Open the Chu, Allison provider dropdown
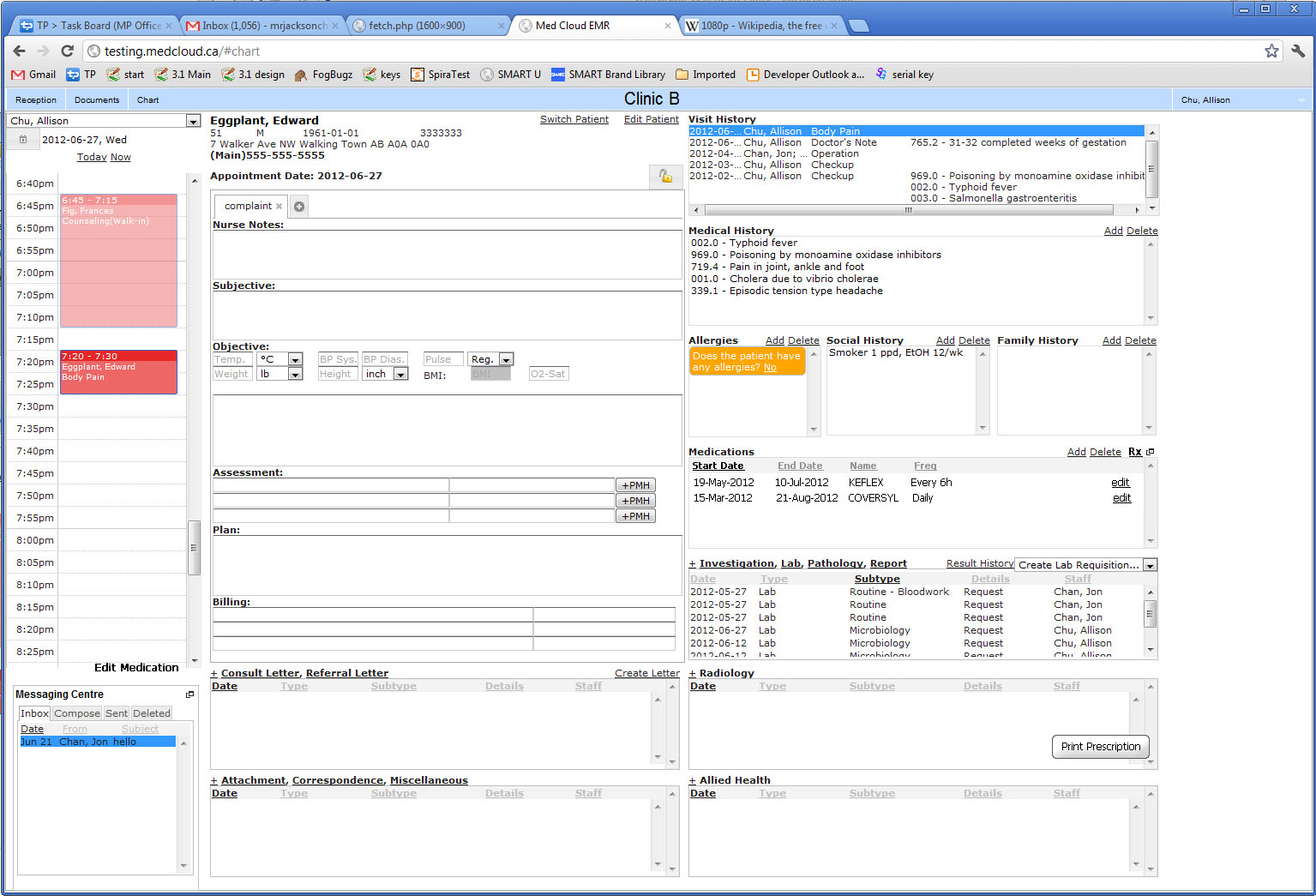The width and height of the screenshot is (1316, 896). 193,121
